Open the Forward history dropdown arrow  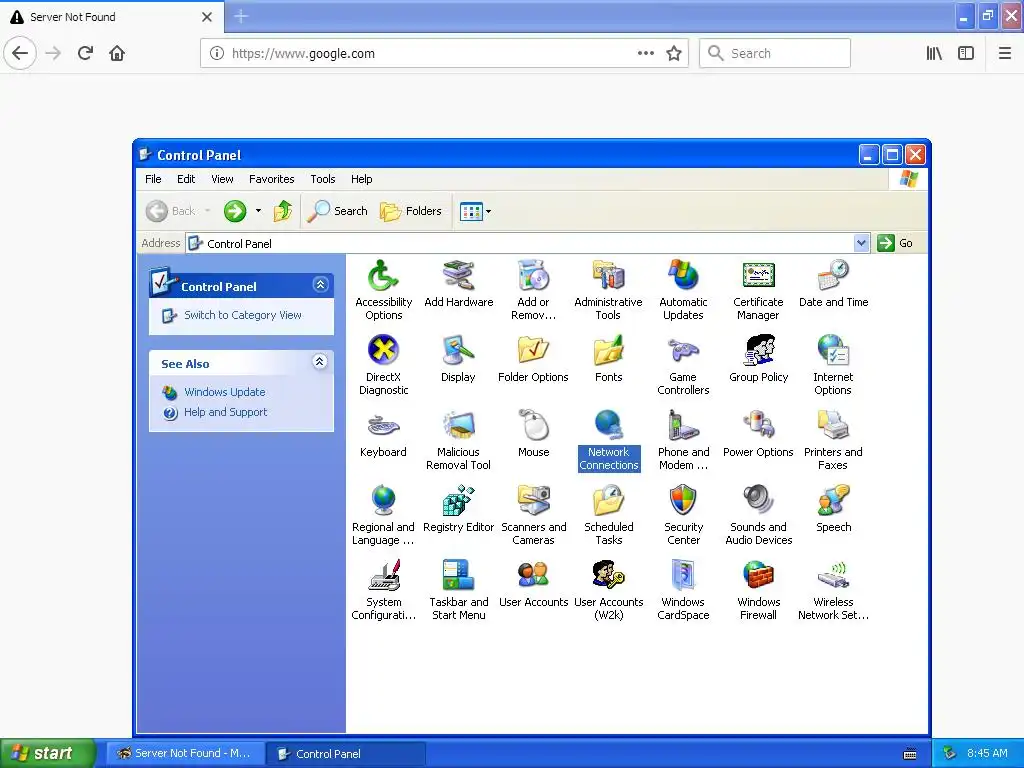259,211
